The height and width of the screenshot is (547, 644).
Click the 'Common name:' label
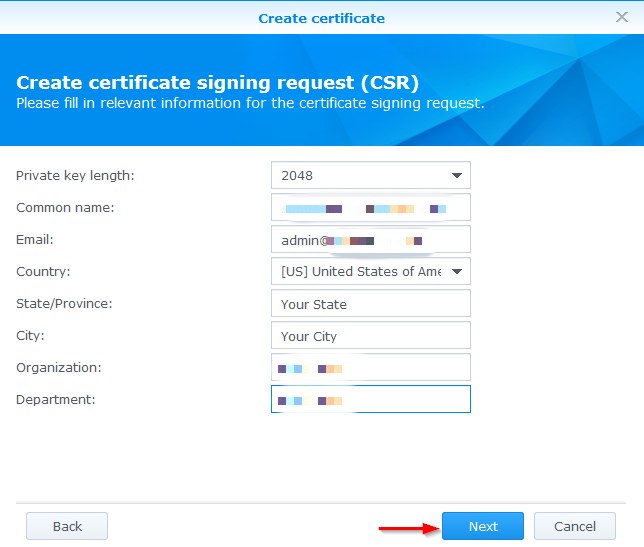tap(65, 208)
